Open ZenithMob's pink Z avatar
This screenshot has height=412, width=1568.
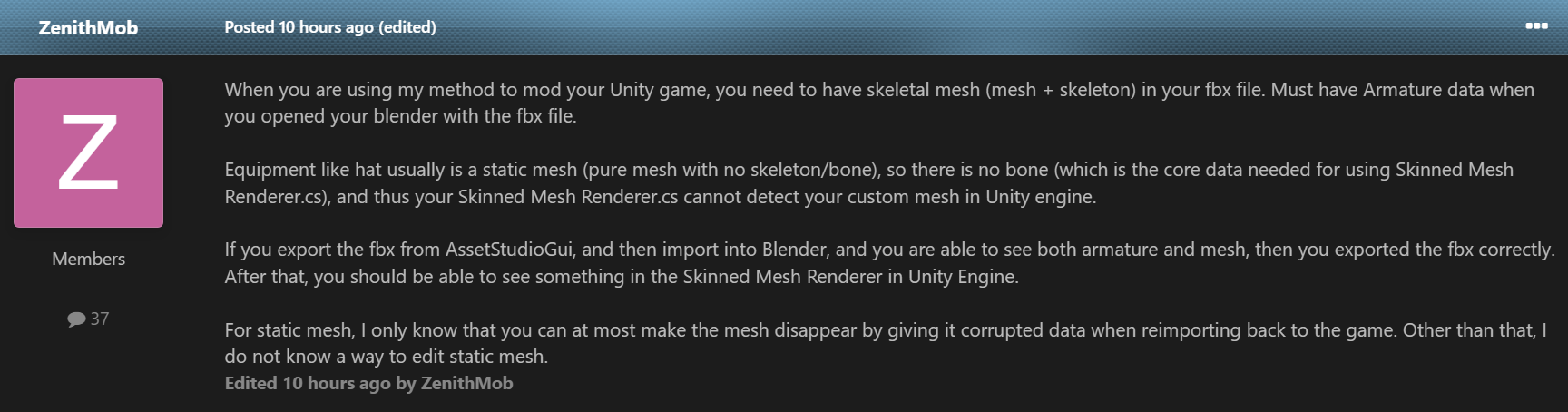tap(88, 152)
